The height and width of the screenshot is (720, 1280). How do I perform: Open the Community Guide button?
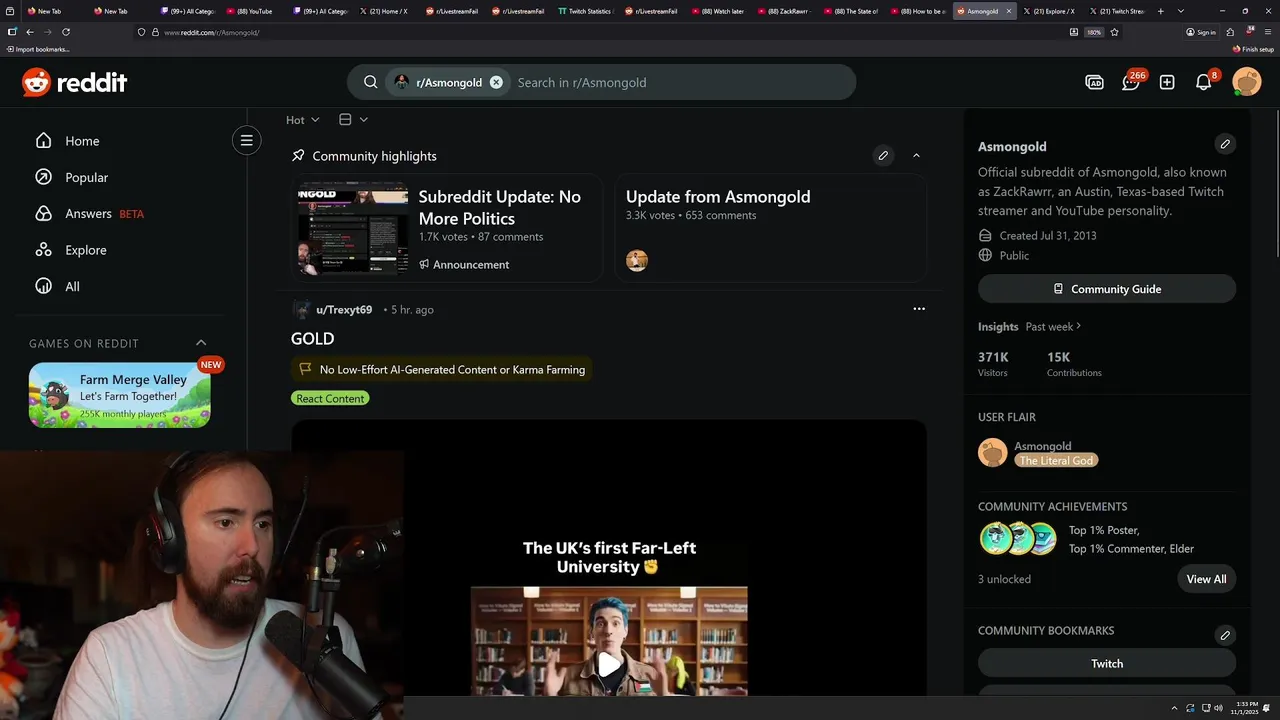1107,289
